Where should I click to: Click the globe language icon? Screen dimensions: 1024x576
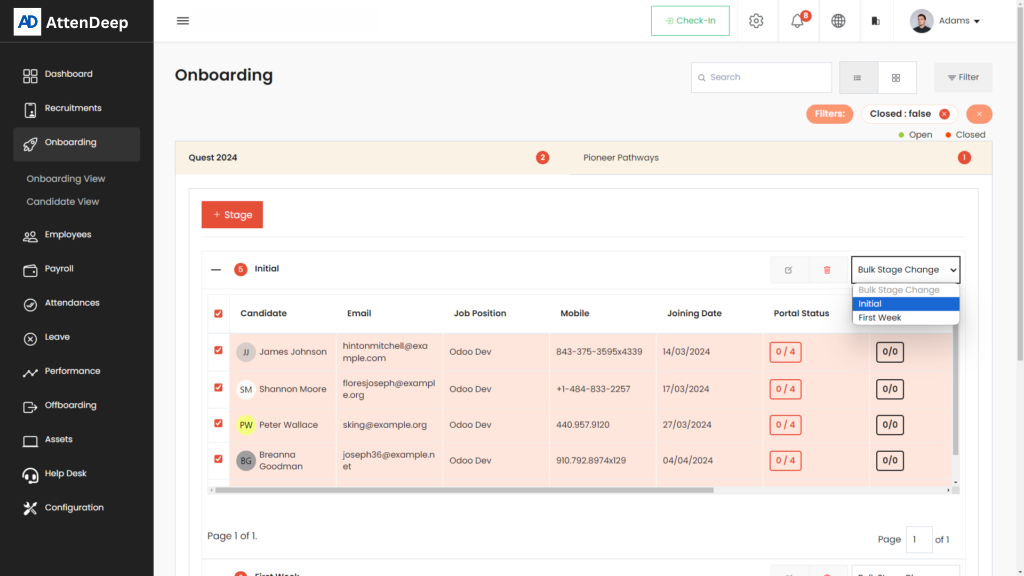(x=838, y=21)
